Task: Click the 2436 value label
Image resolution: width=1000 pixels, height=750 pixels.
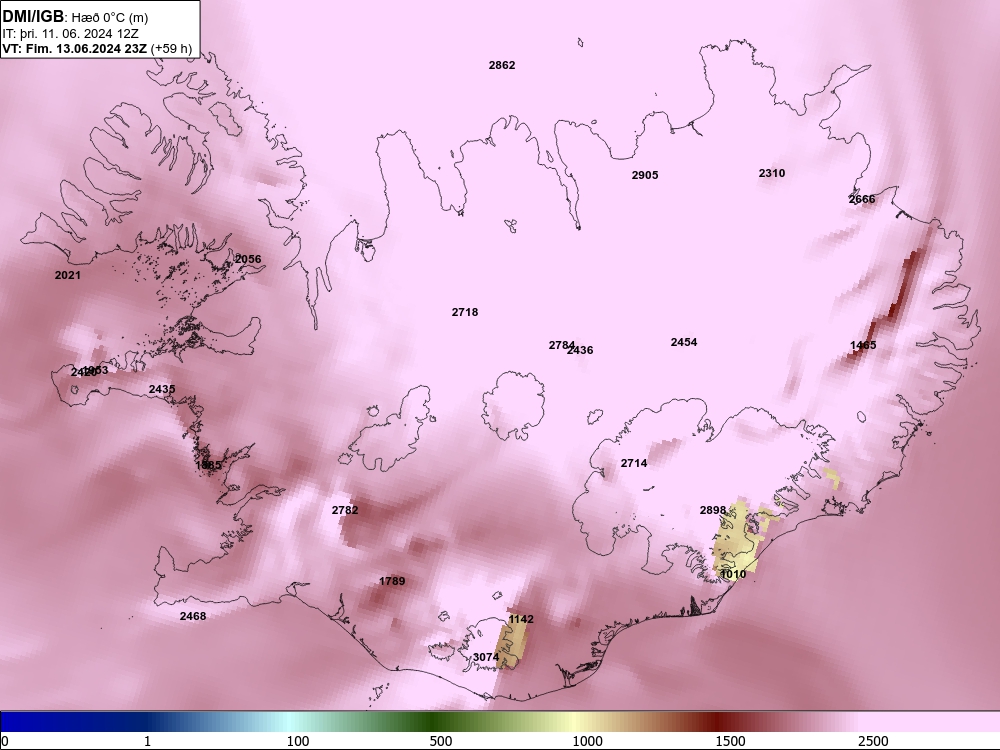Action: pos(581,350)
